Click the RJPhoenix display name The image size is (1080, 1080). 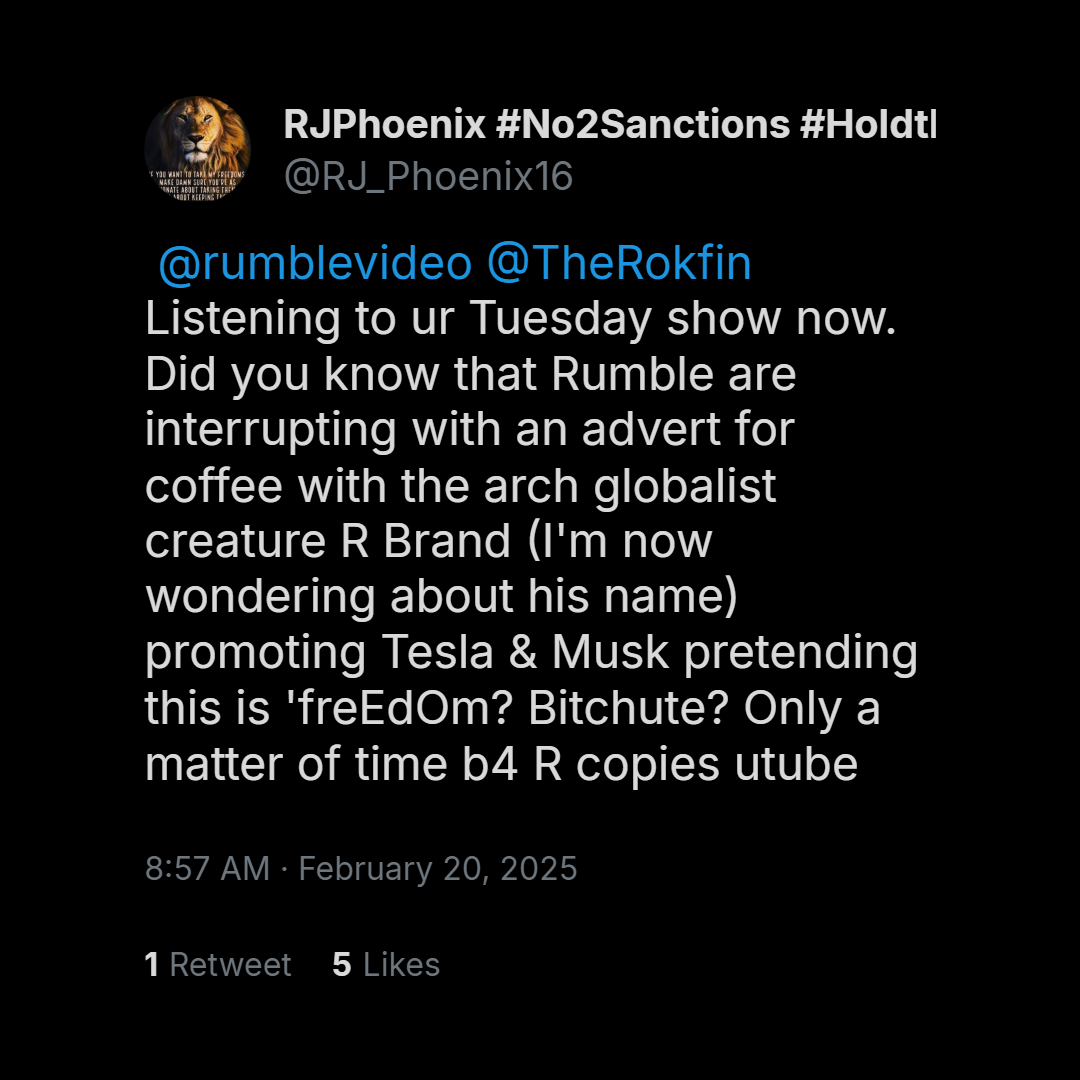point(384,125)
